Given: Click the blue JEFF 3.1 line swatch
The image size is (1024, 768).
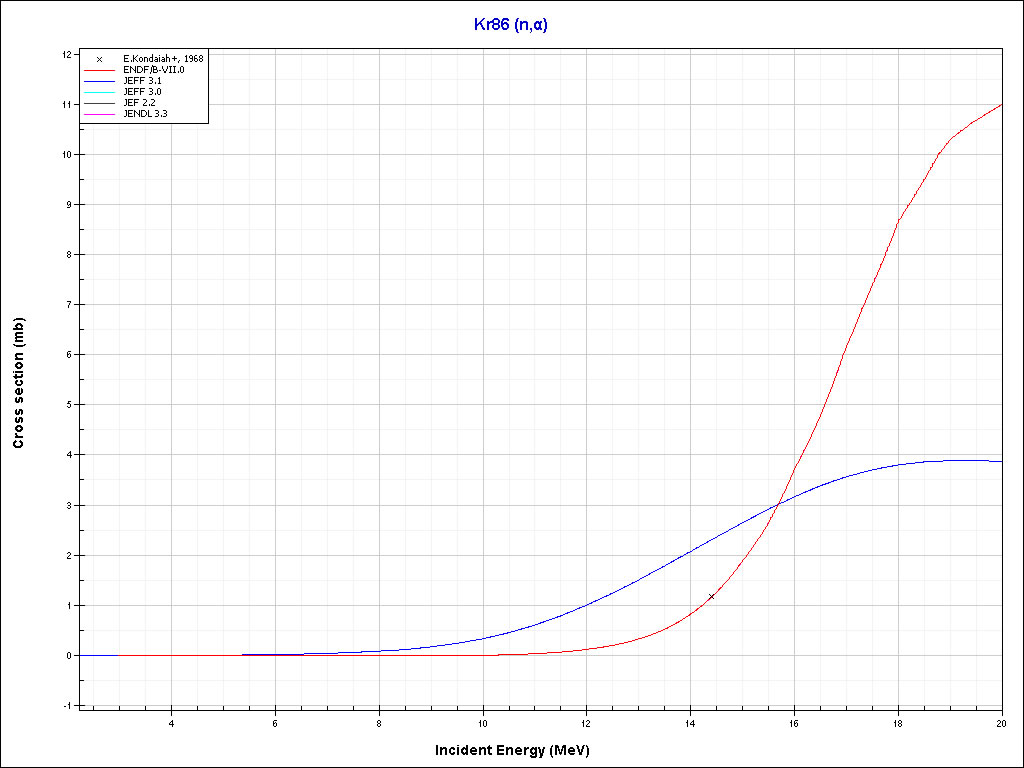Looking at the screenshot, I should (x=99, y=81).
